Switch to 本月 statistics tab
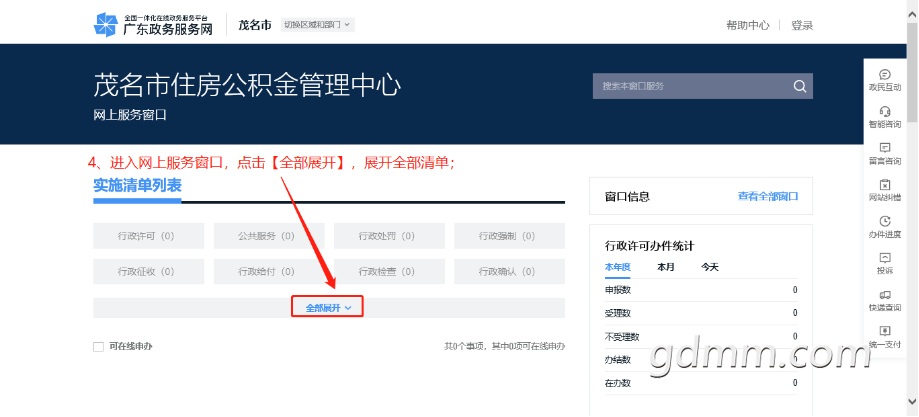The height and width of the screenshot is (417, 919). click(x=666, y=267)
